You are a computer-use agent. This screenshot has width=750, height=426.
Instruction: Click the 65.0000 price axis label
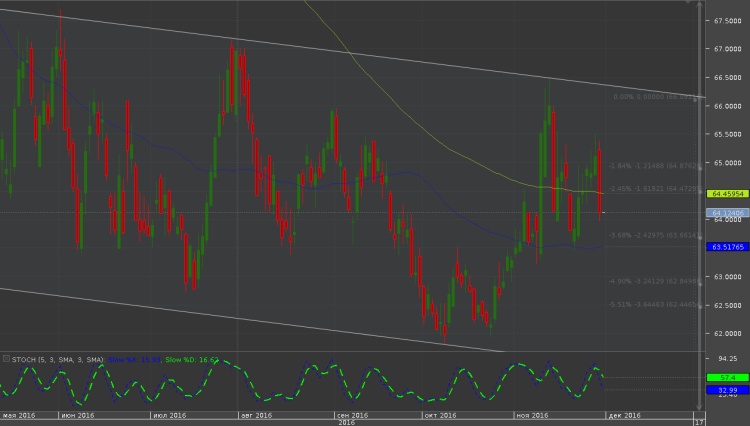[728, 163]
